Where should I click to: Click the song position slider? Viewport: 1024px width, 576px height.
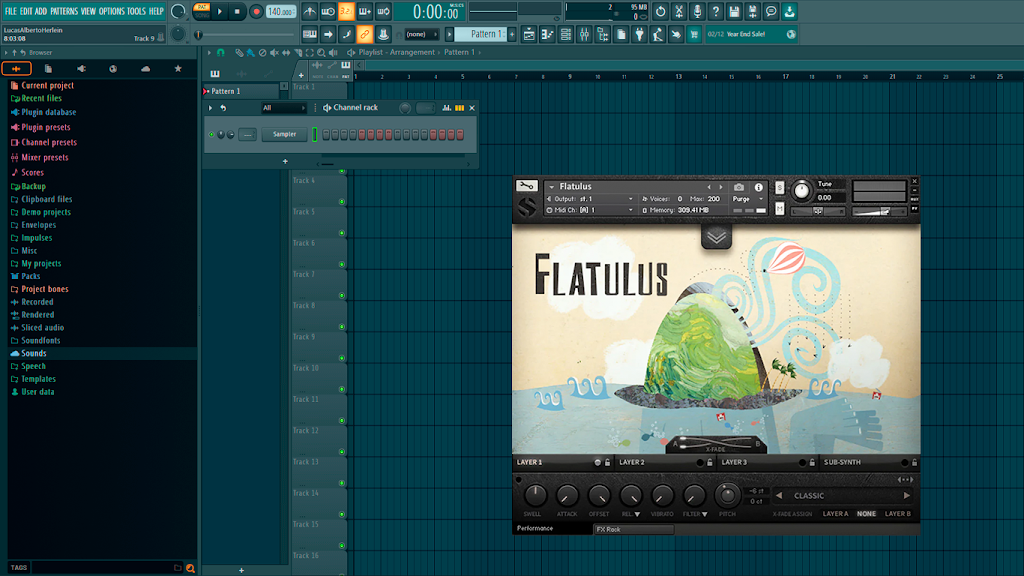245,35
